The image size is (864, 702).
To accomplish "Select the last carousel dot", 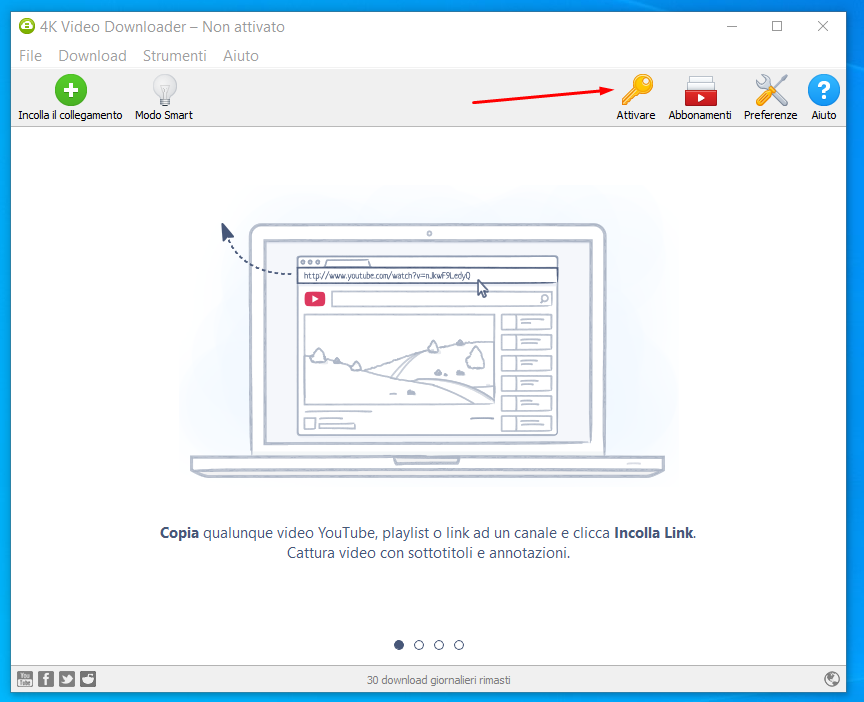I will [459, 645].
